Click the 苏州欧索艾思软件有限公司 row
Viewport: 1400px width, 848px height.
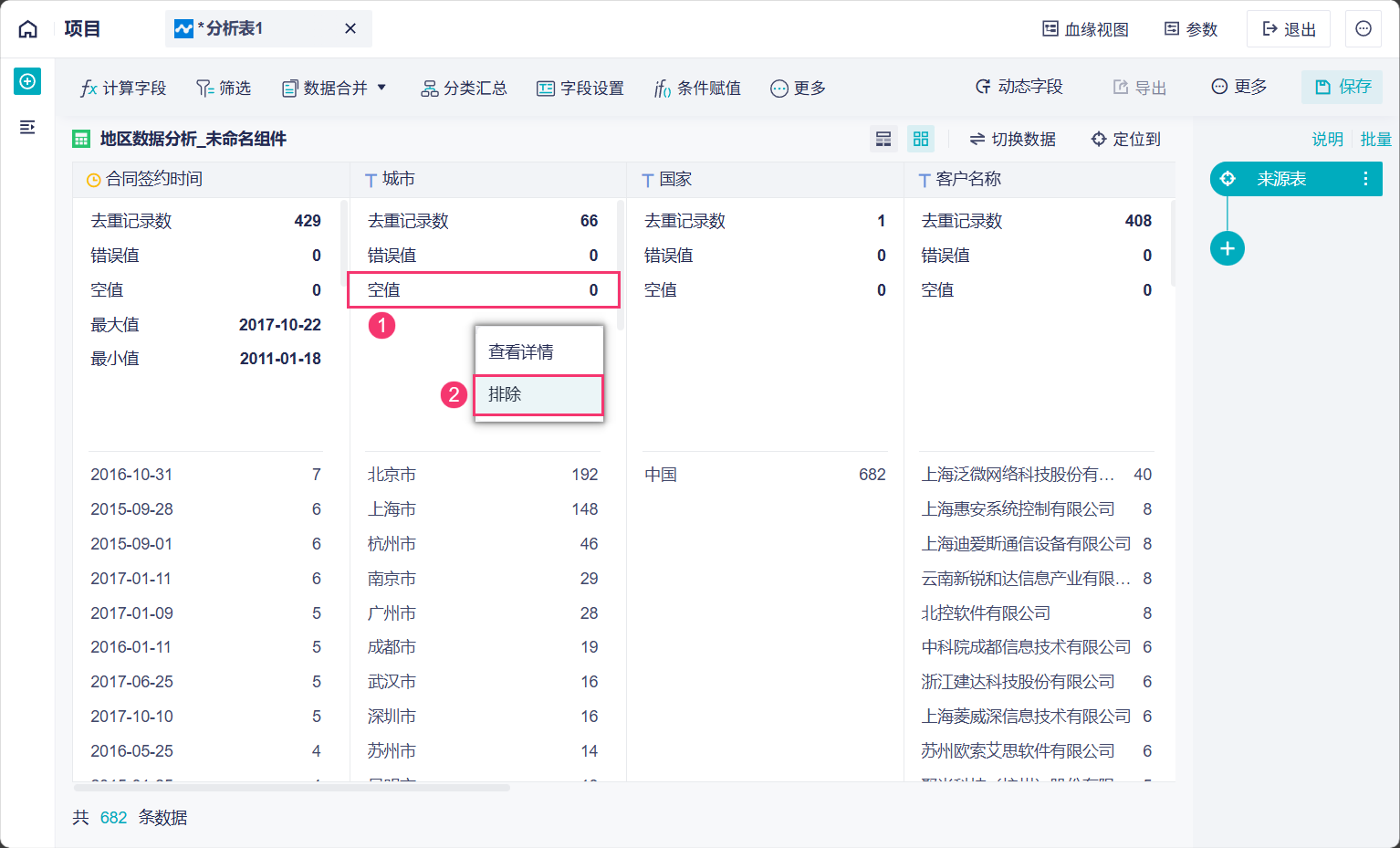[x=1036, y=751]
